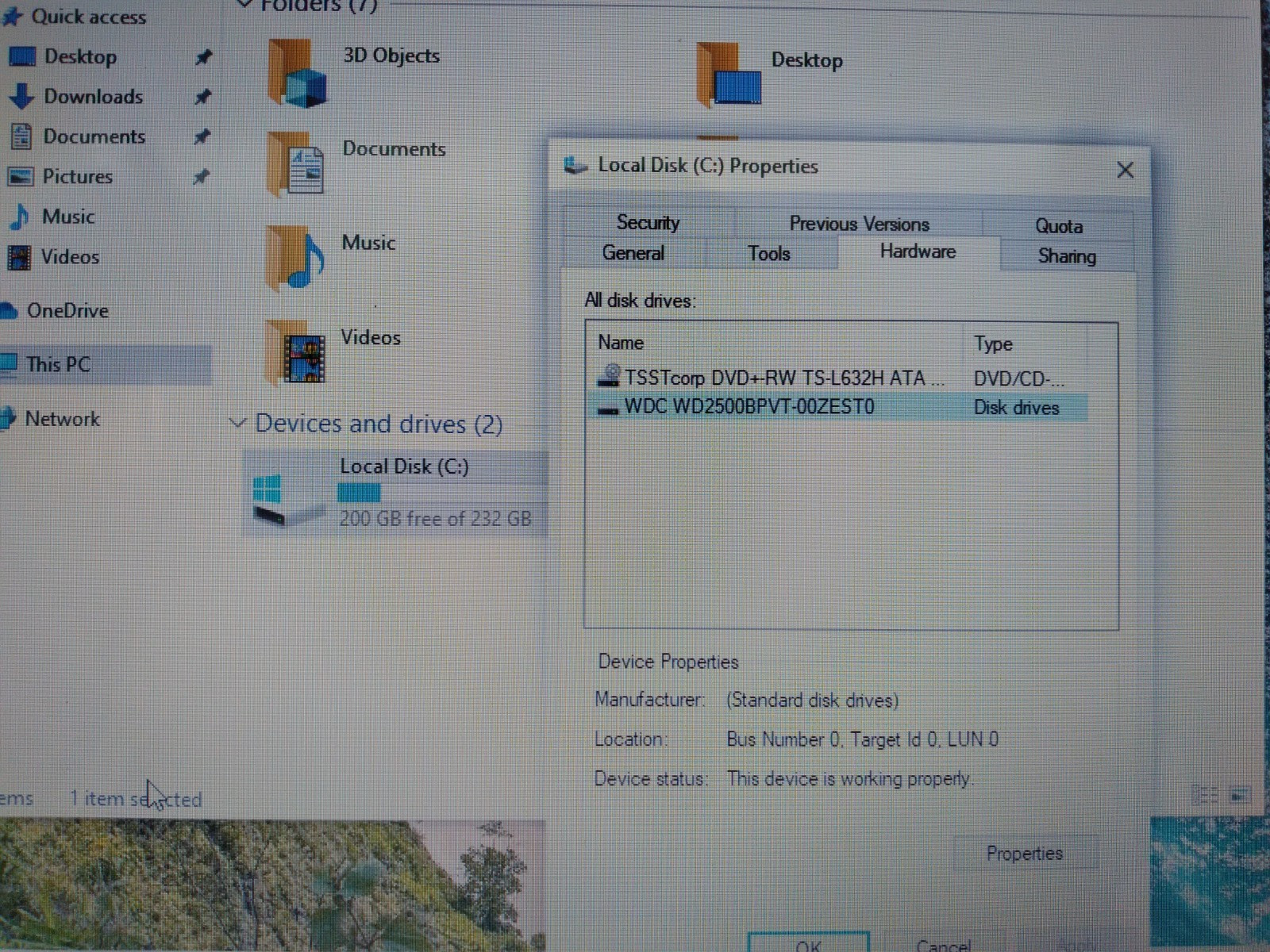Select This PC in navigation pane
Screen dimensions: 1270x952
pos(106,365)
